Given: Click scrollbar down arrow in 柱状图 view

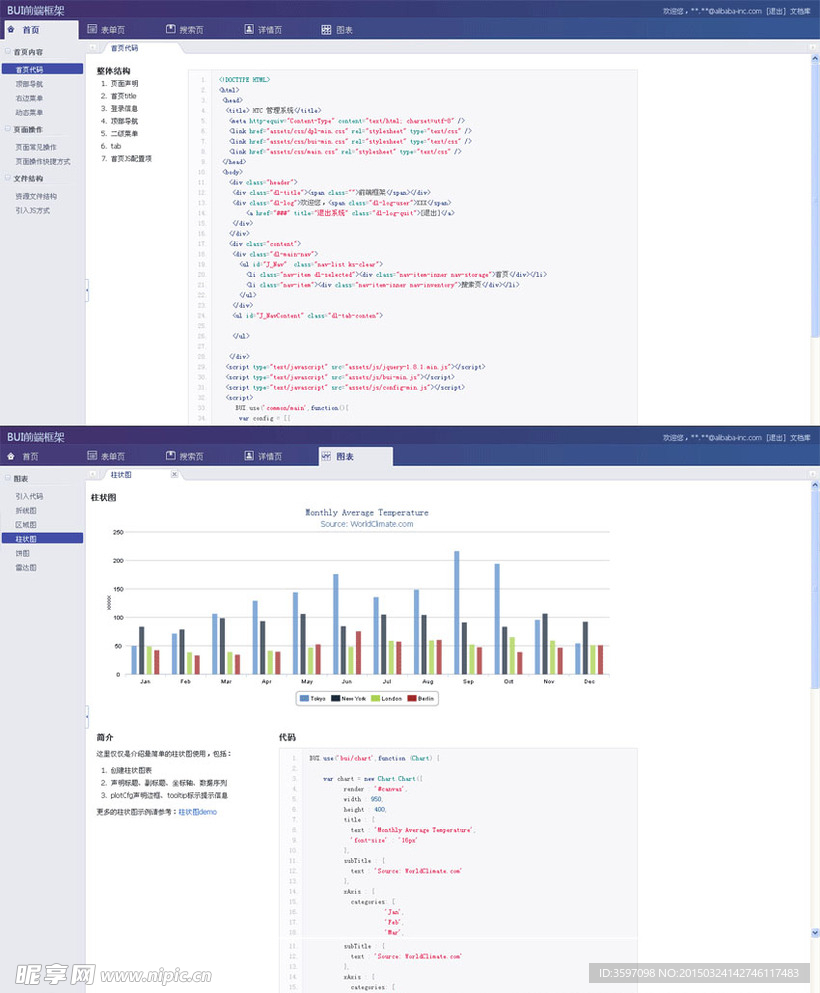Looking at the screenshot, I should (815, 933).
